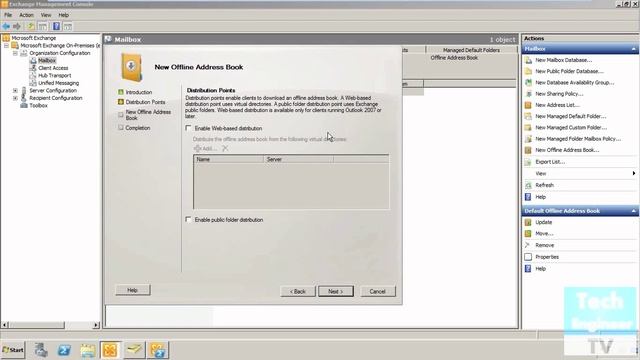
Task: Click New Mailbox Database action link
Action: coord(563,60)
